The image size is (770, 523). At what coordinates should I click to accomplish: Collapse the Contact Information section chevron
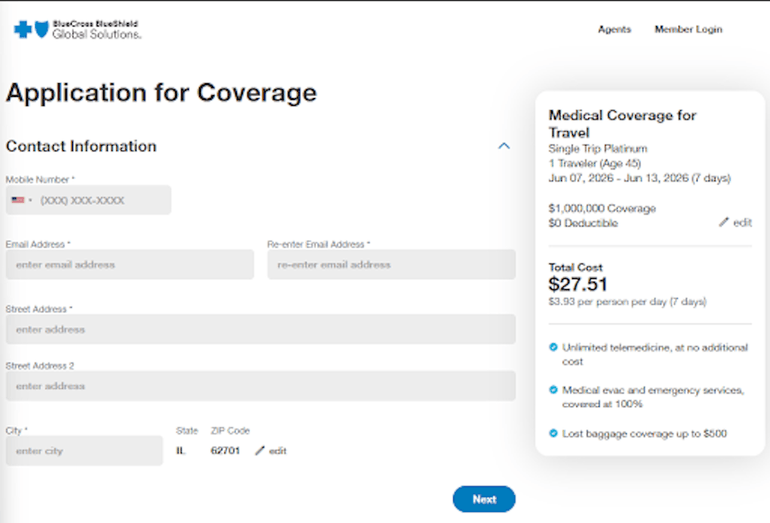[504, 146]
